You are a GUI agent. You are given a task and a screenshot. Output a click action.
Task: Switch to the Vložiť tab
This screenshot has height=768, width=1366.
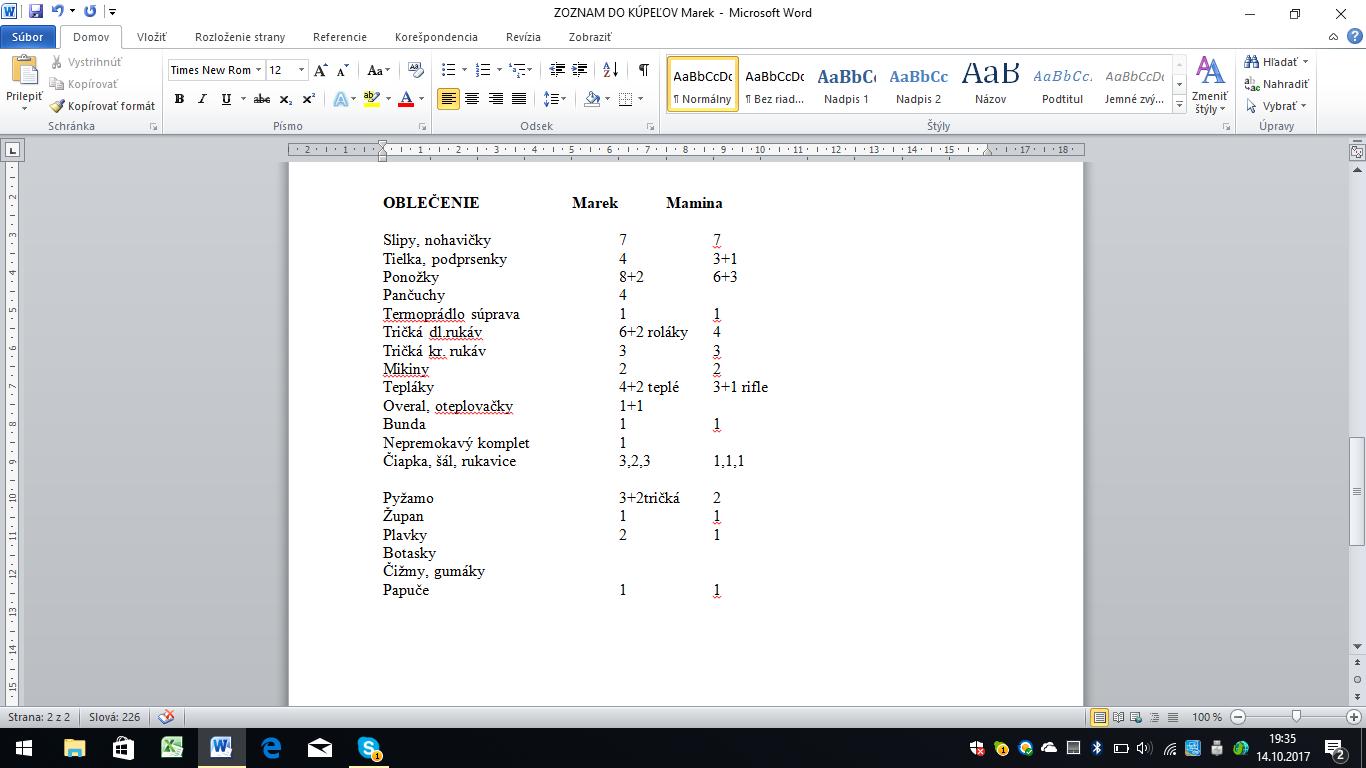tap(151, 37)
